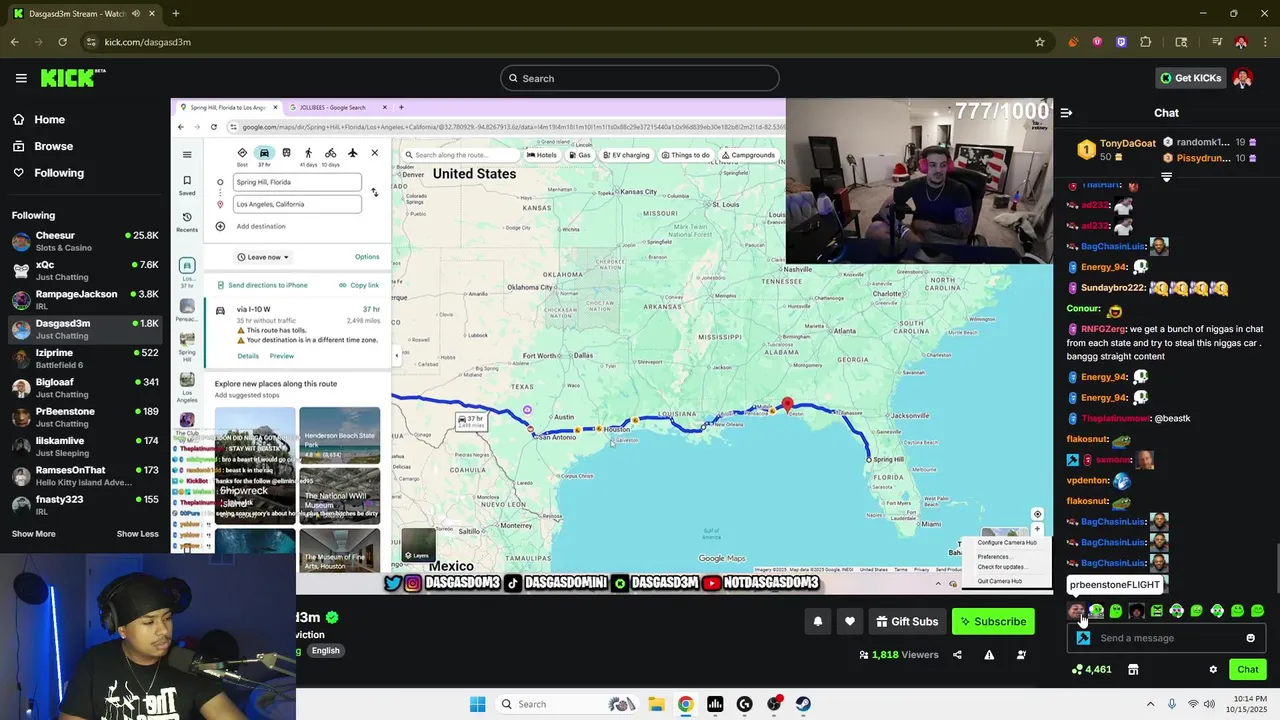The image size is (1280, 720).
Task: Click RNFGZerg's username in chat
Action: [x=1103, y=329]
